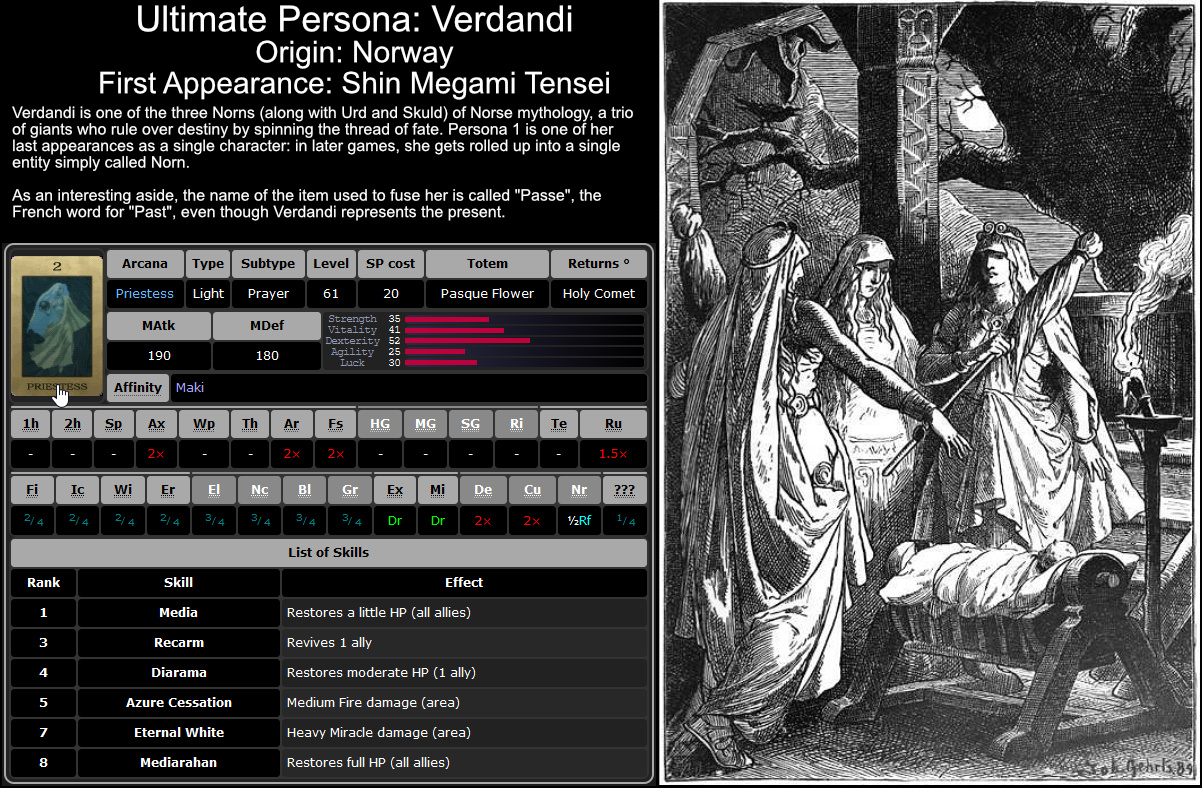Click the Totem column header
The image size is (1202, 788).
[x=487, y=264]
